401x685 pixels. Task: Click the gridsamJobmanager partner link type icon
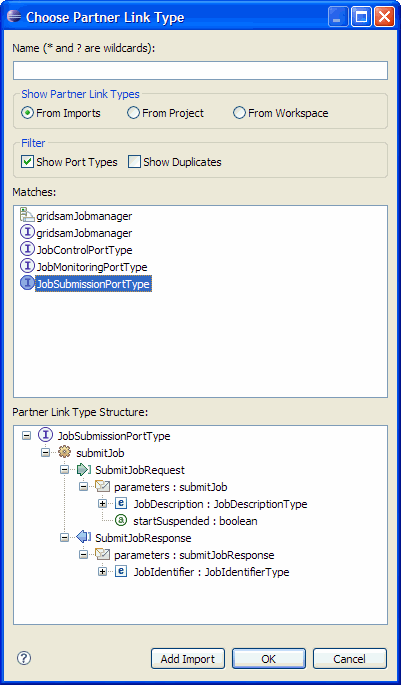click(x=28, y=216)
